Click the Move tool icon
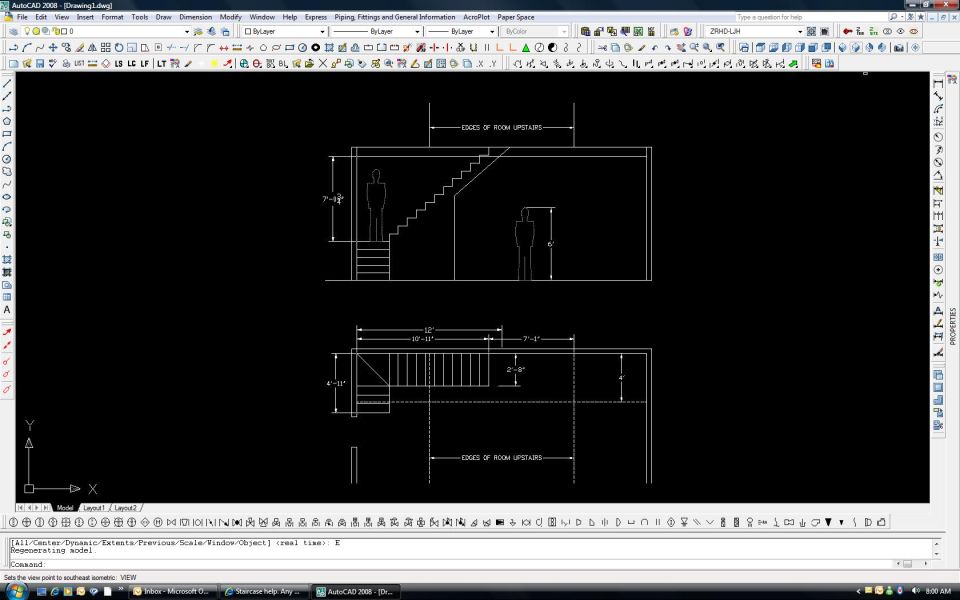960x600 pixels. pos(53,47)
